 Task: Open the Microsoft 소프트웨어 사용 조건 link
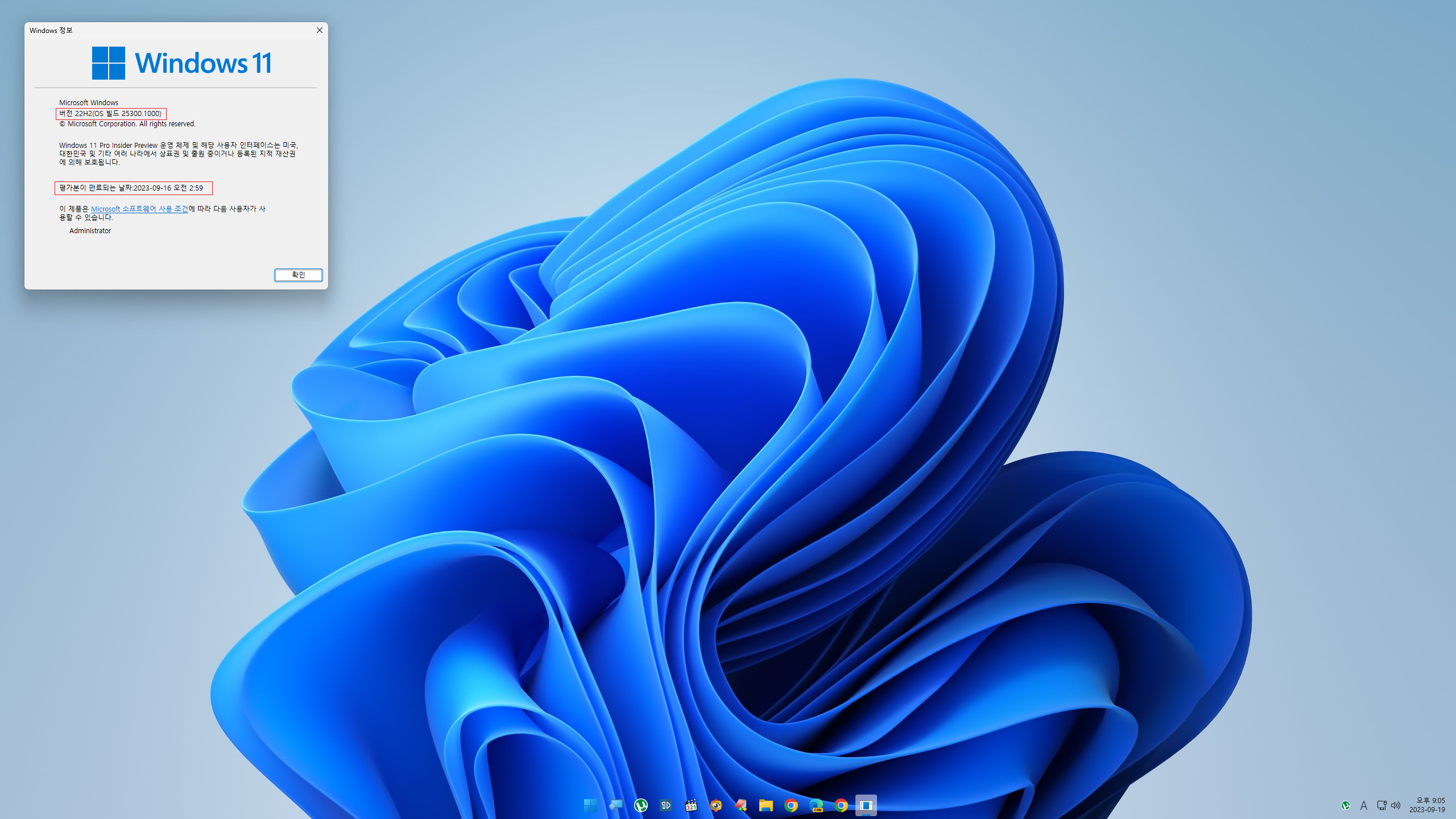tap(139, 209)
